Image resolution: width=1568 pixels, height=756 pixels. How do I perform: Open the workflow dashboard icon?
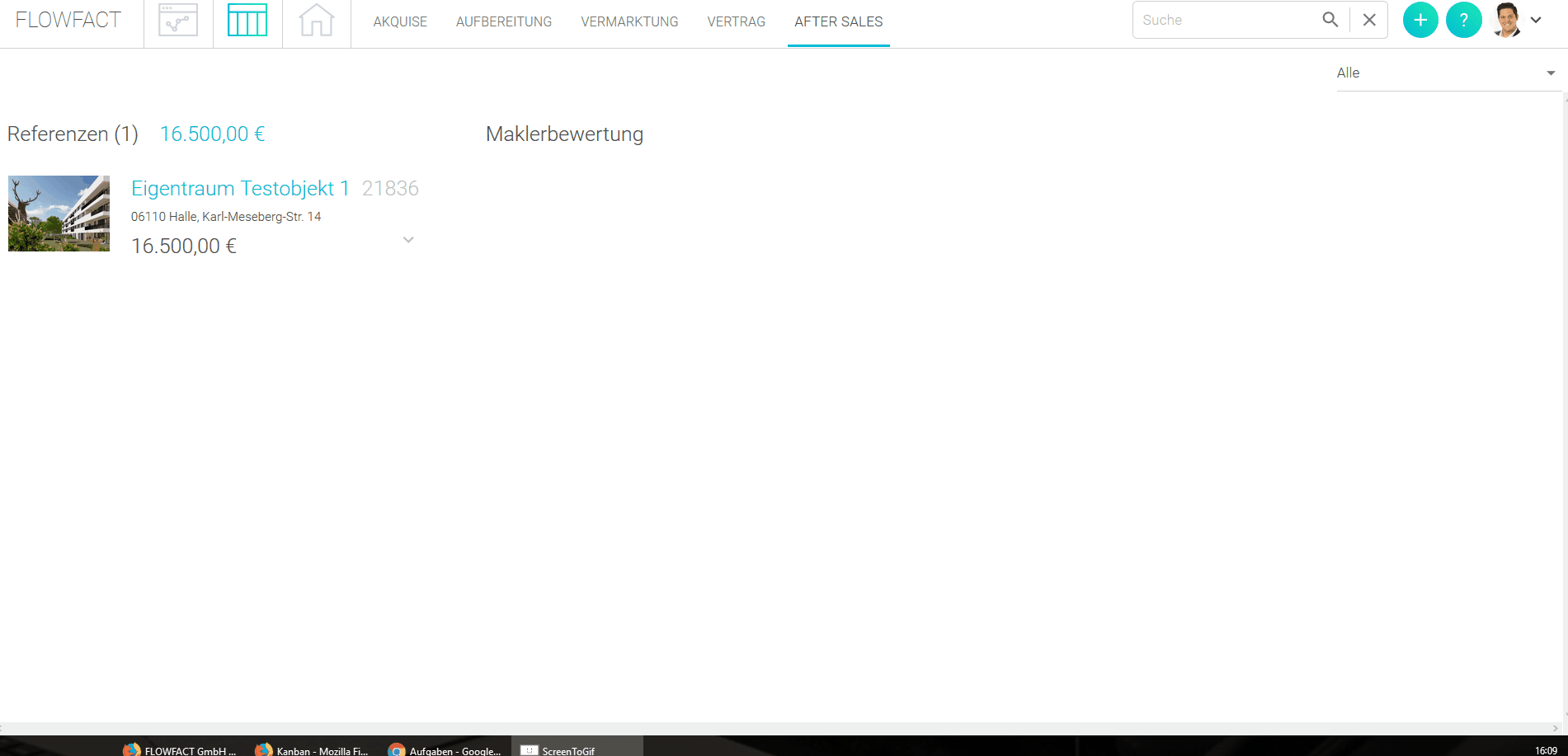178,21
